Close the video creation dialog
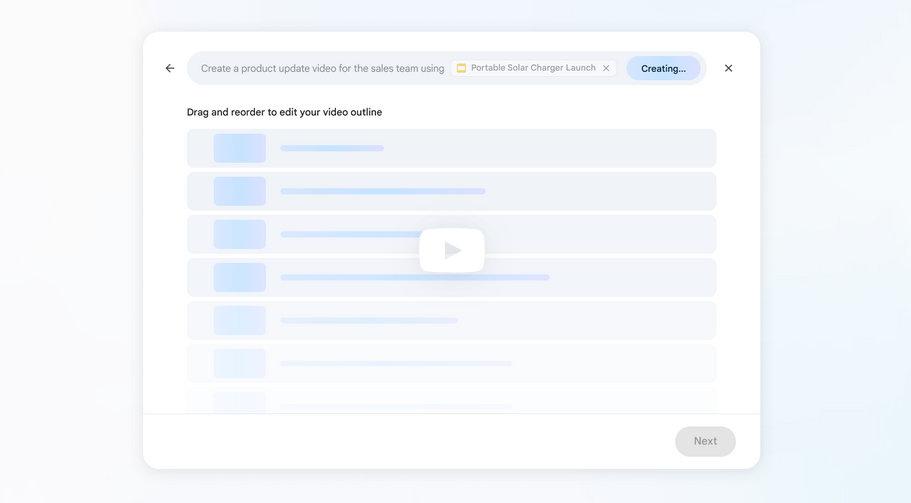Screen dimensions: 911x503 728,68
